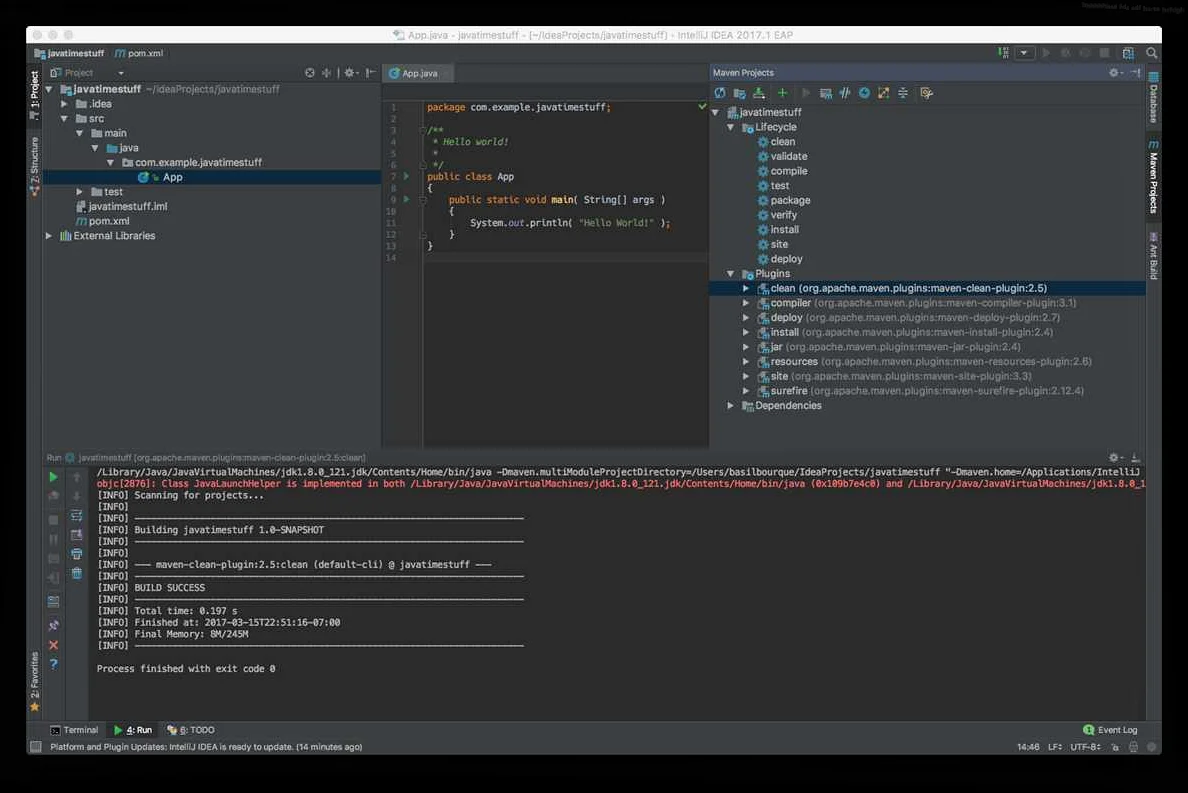The height and width of the screenshot is (793, 1188).
Task: Download sources and documentation in Maven panel
Action: pos(759,92)
